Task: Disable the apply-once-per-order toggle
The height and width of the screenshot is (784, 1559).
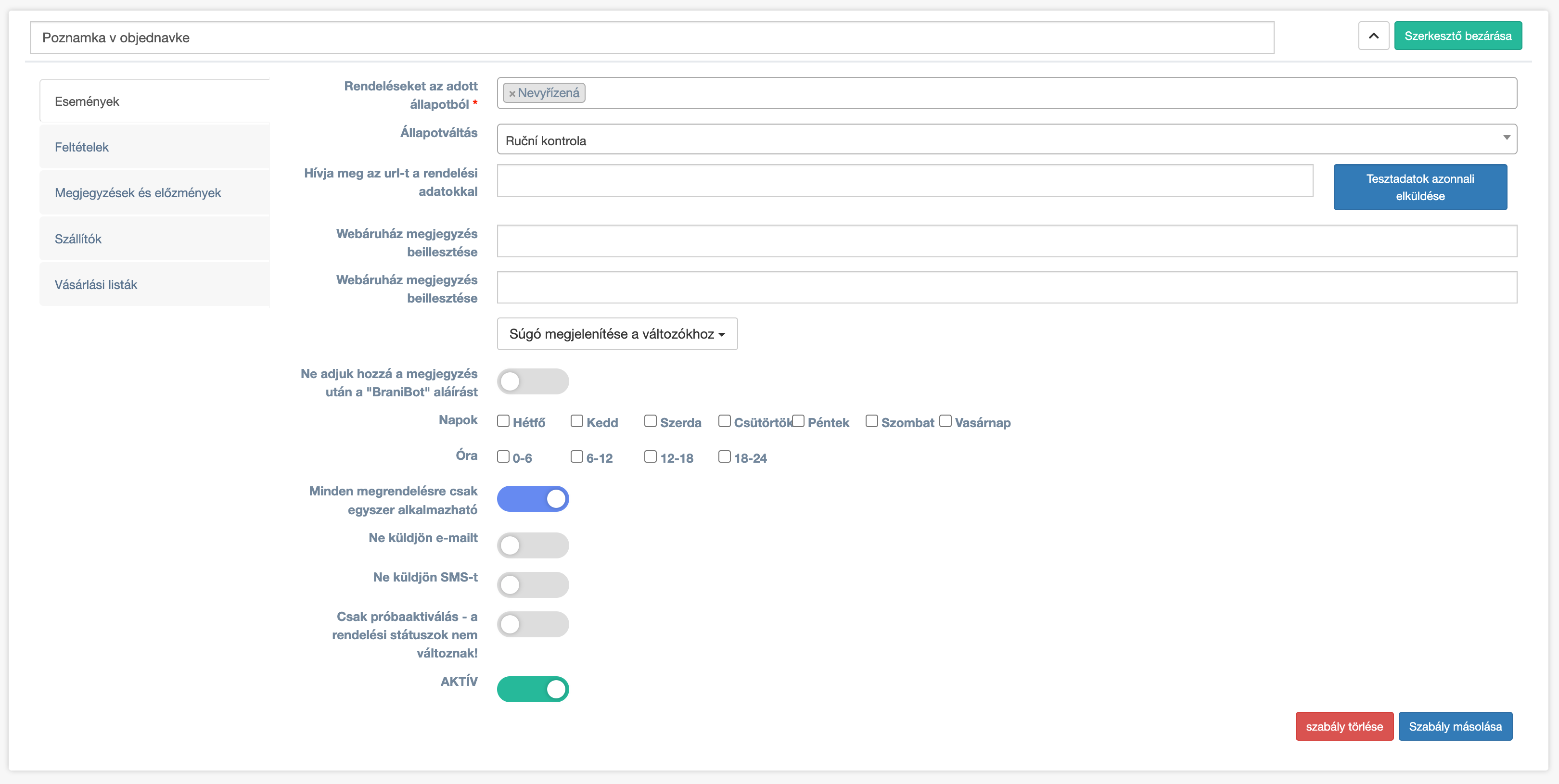Action: click(533, 498)
